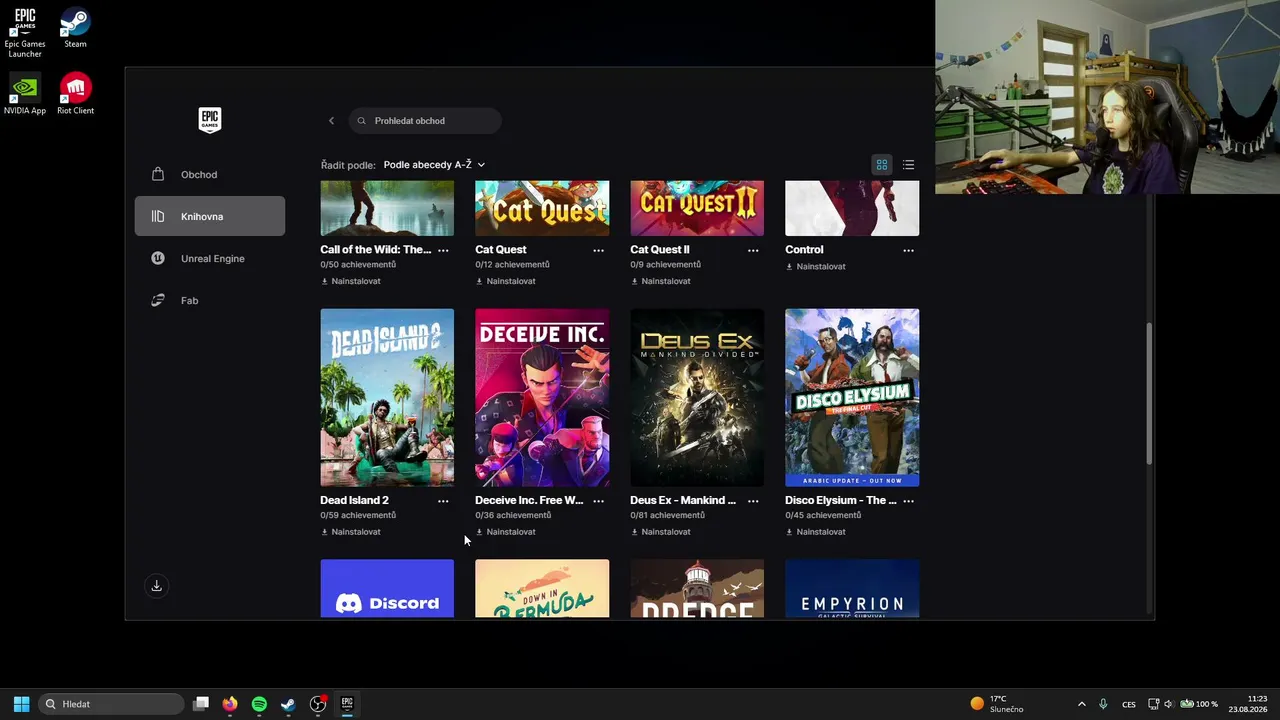
Task: Open the network icon in the system tray
Action: [1153, 704]
